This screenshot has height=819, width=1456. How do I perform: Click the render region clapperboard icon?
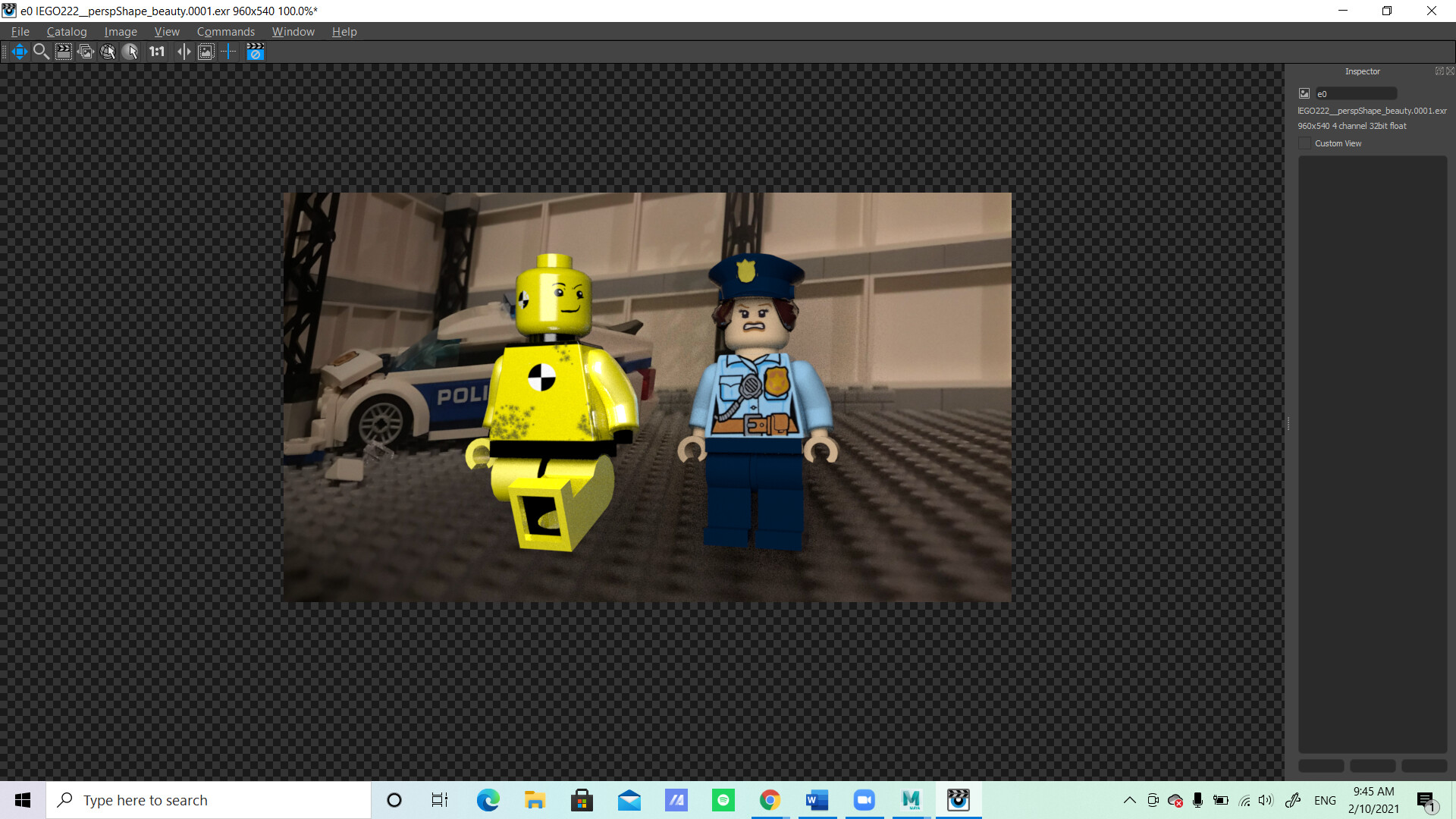(64, 52)
